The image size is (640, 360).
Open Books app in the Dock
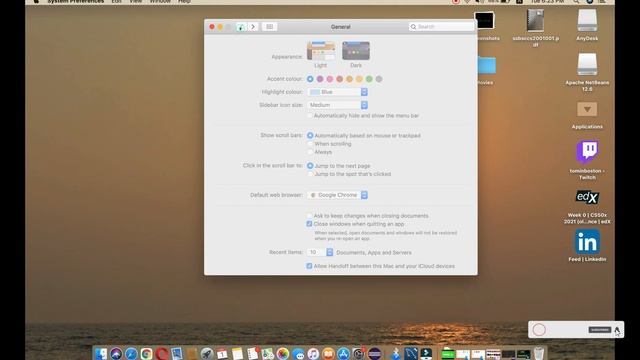pyautogui.click(x=328, y=353)
